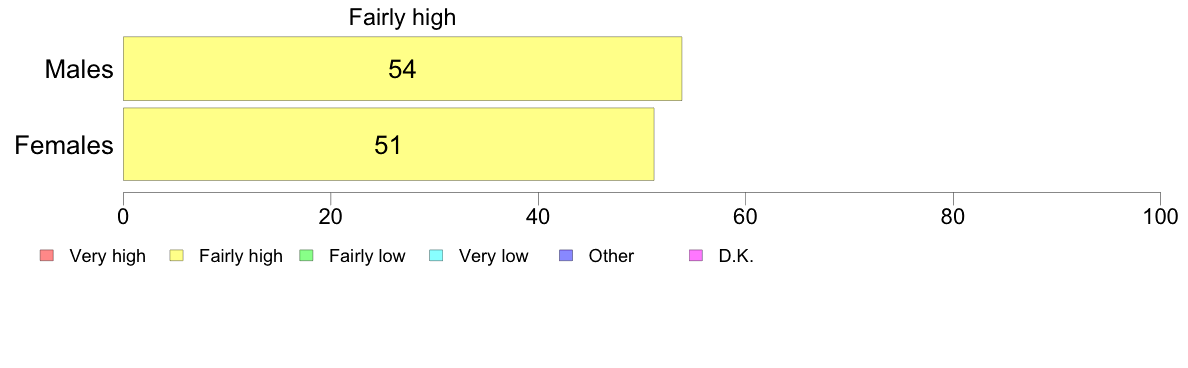Click the green Fairly low legend swatch
Image resolution: width=1188 pixels, height=368 pixels.
(305, 256)
